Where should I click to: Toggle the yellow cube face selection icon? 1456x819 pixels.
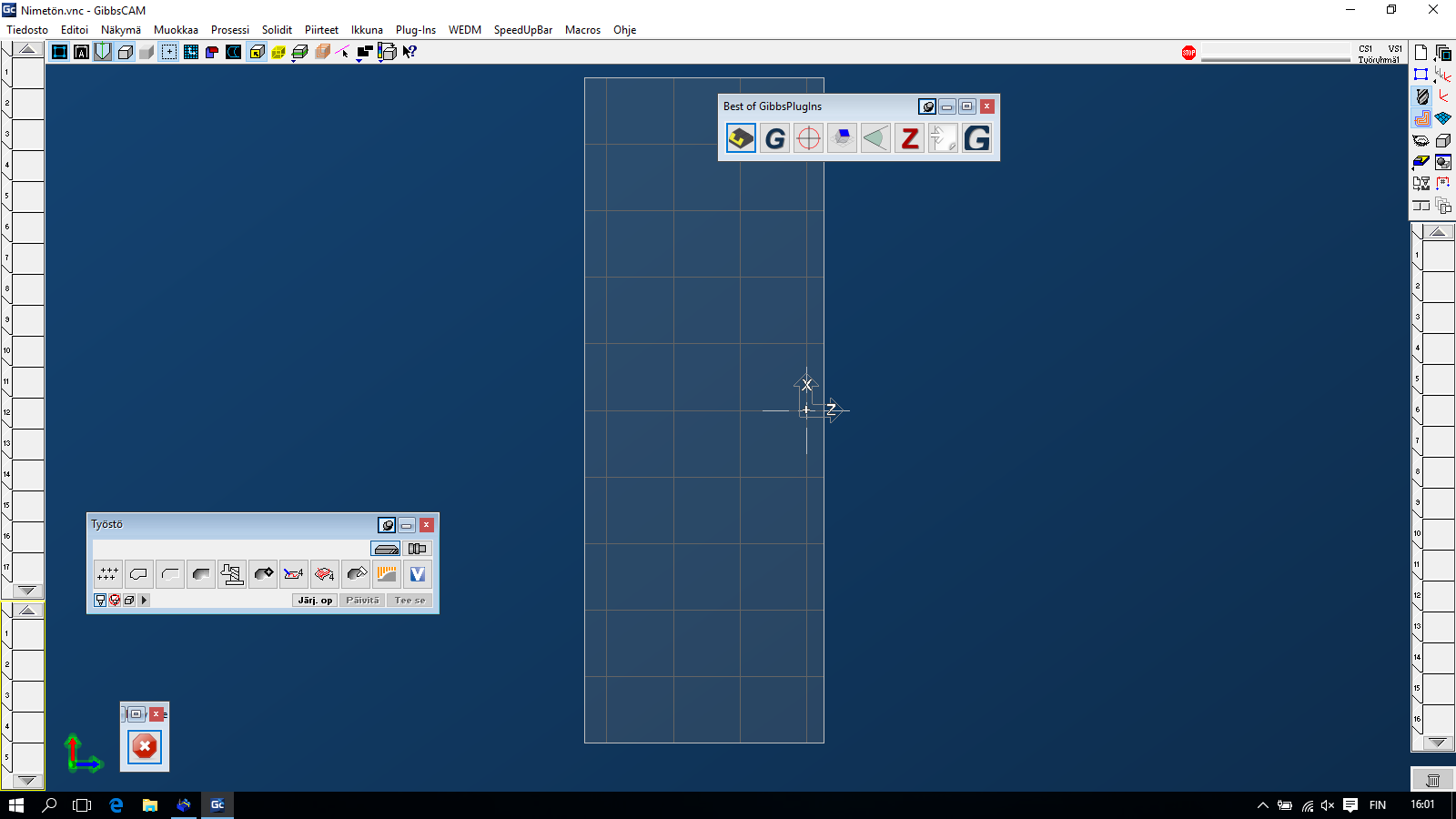[x=257, y=52]
